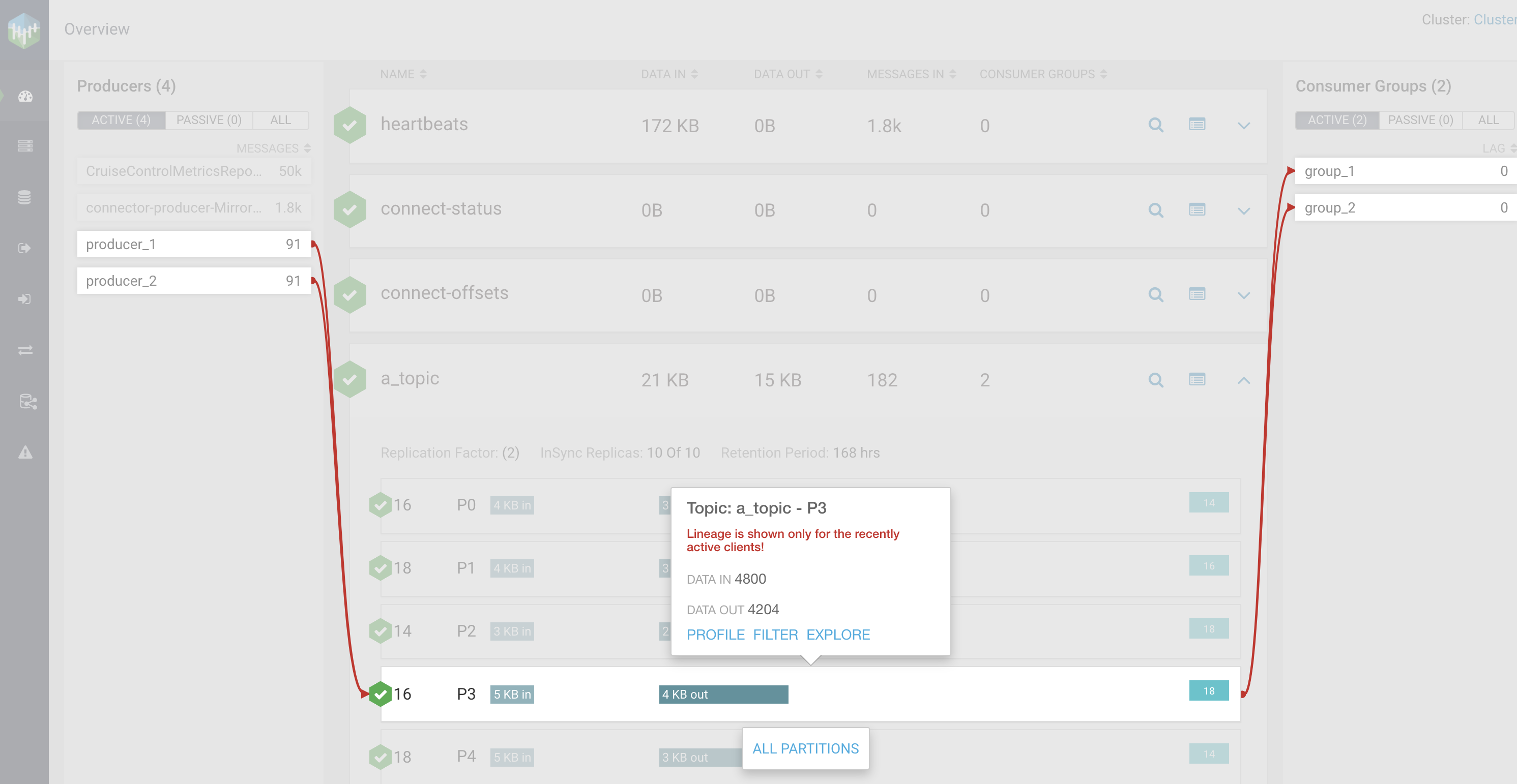Click the P3 4 KB out bar
1517x784 pixels.
(722, 694)
